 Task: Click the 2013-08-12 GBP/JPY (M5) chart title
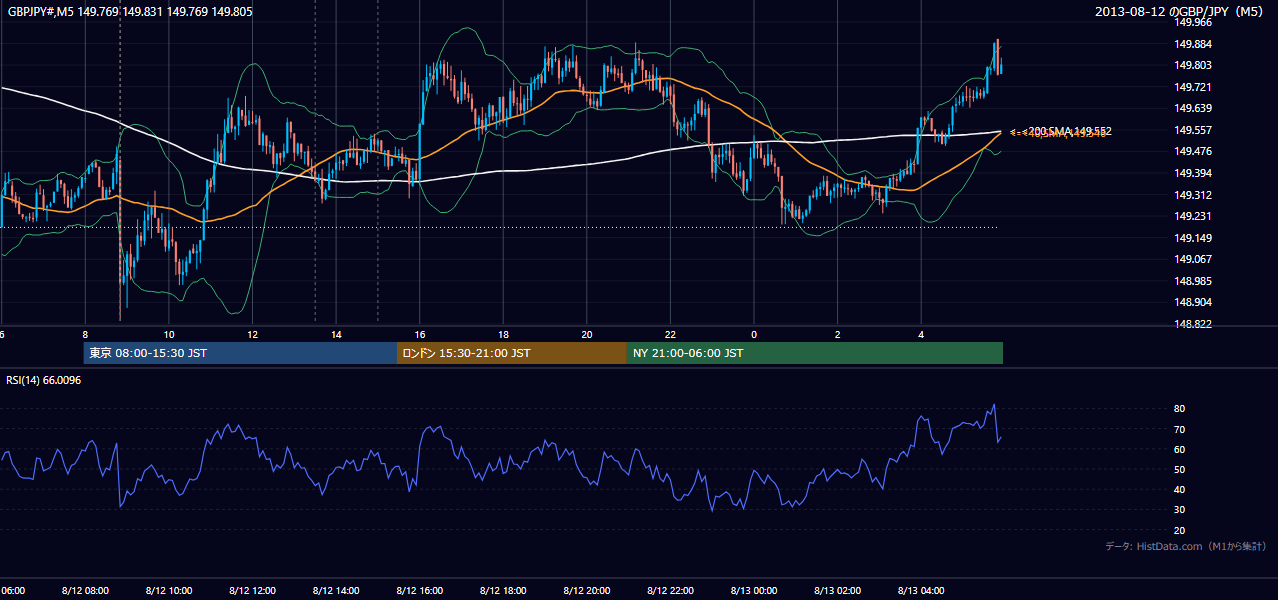coord(1180,11)
